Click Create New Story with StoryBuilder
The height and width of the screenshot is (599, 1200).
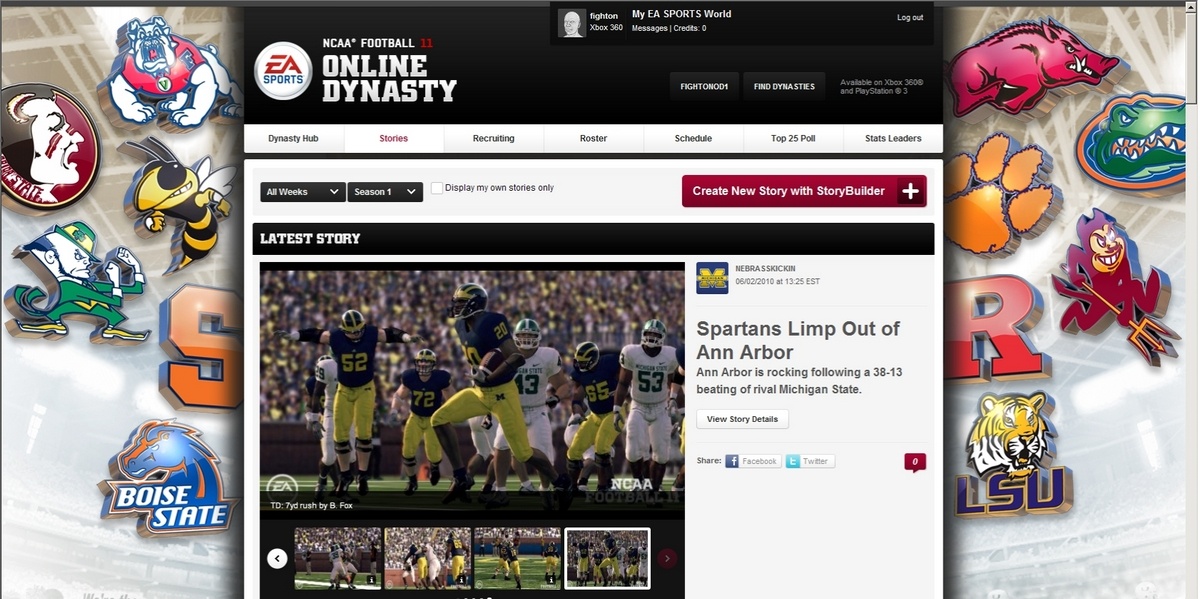[804, 191]
